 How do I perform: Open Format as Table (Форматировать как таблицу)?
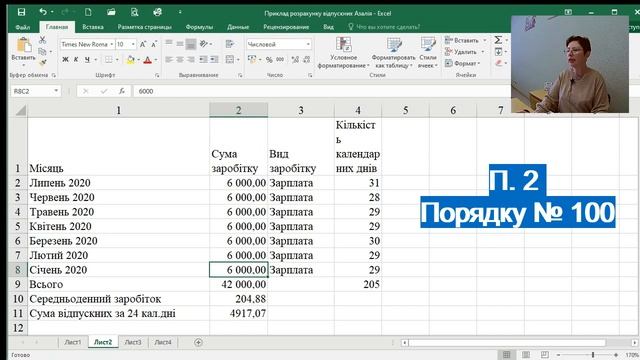393,53
